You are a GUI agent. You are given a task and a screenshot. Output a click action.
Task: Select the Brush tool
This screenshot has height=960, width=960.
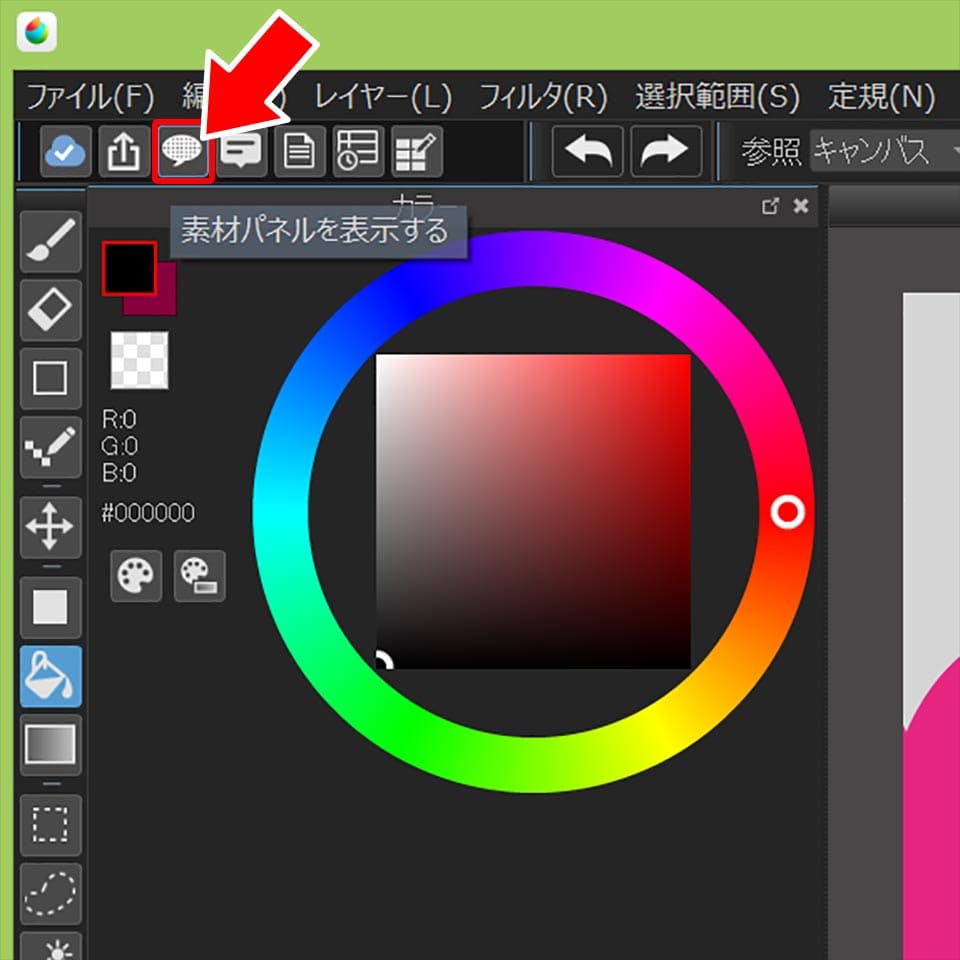point(51,241)
